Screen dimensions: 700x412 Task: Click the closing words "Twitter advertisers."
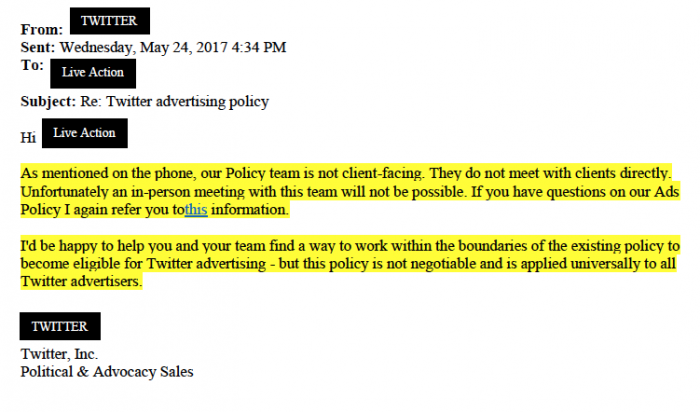click(x=82, y=282)
